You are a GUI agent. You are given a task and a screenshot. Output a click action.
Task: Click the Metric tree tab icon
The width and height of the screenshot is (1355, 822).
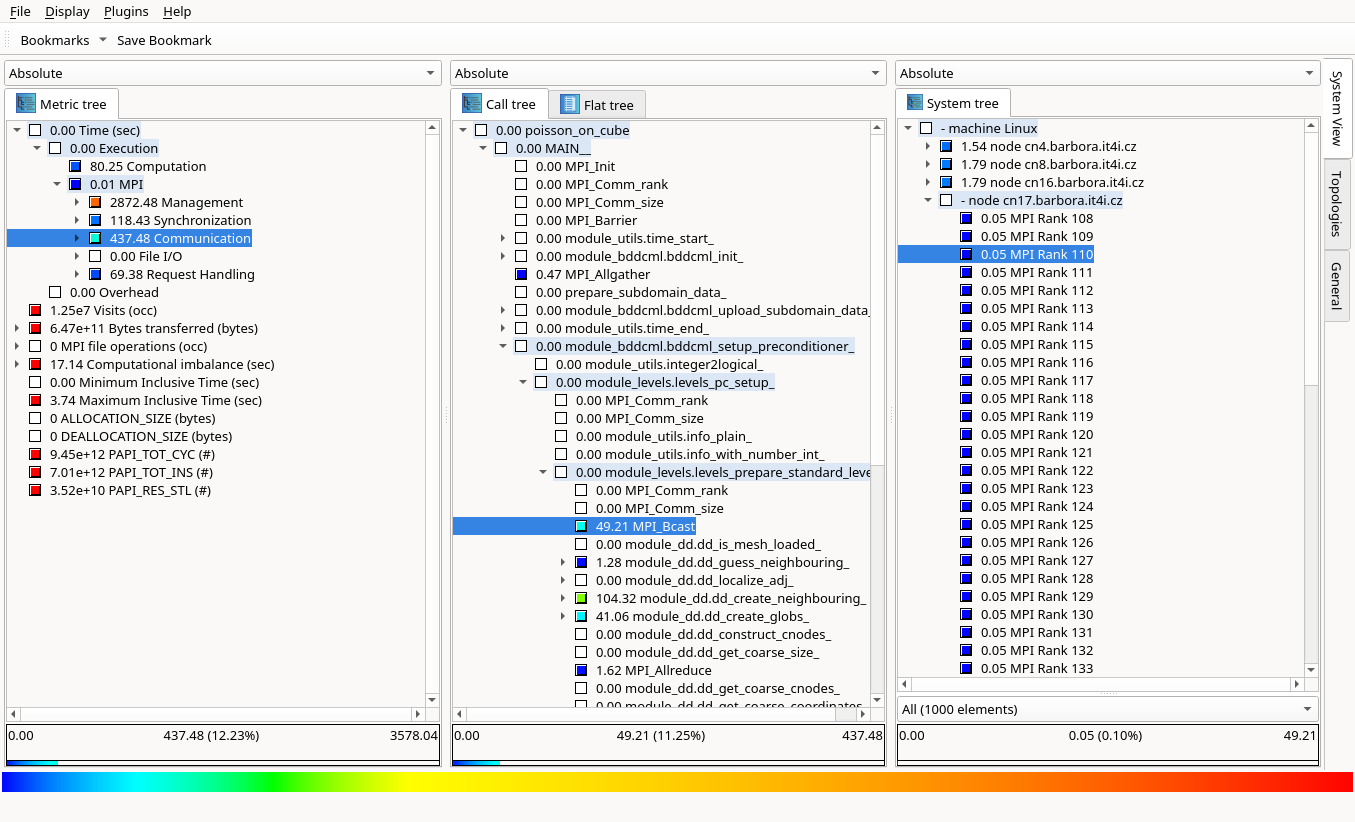click(26, 104)
